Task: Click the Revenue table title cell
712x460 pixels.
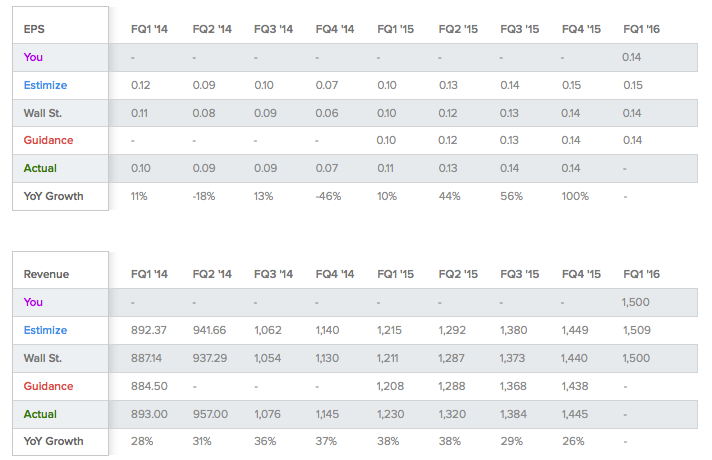Action: [60, 270]
